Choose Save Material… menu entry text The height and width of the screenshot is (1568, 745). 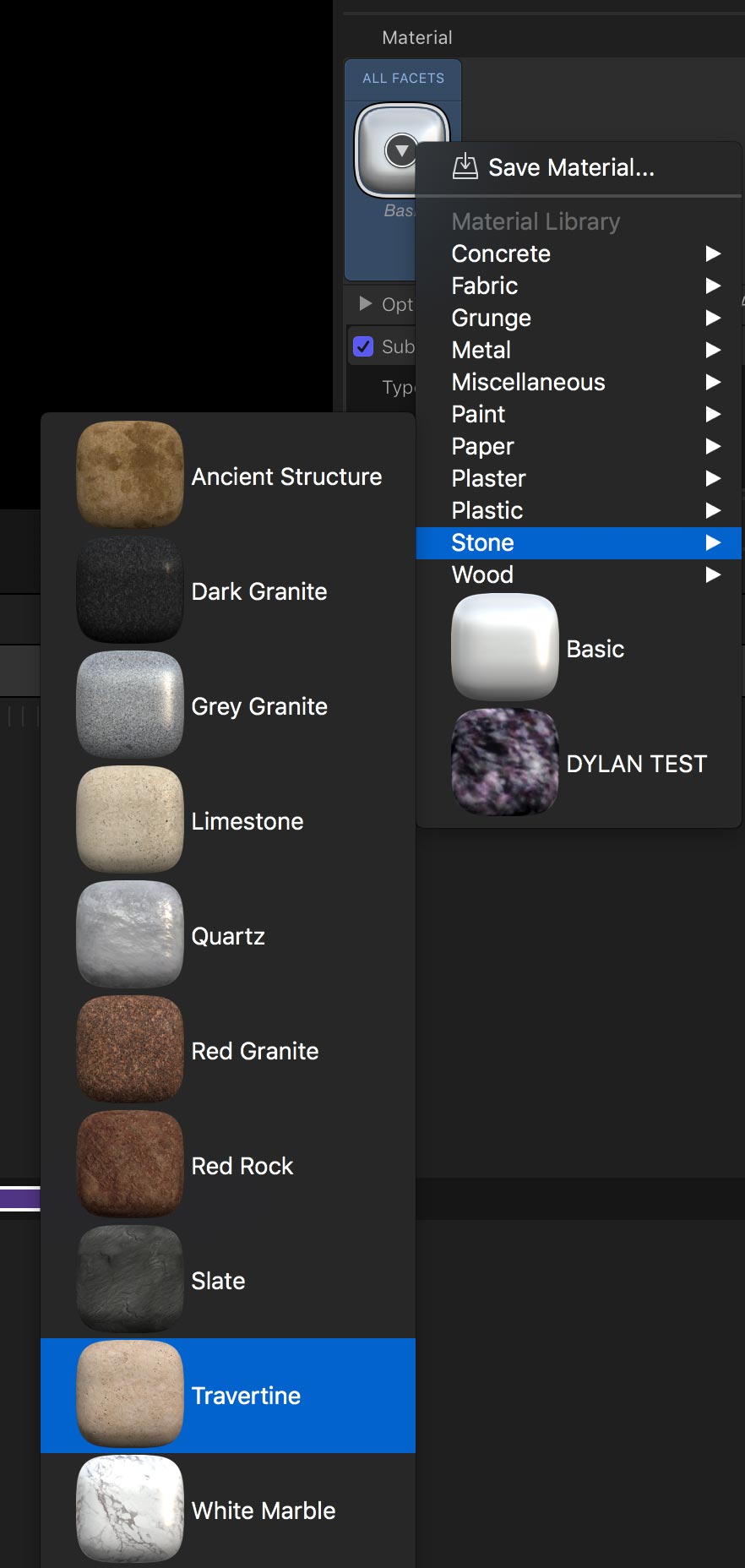(x=571, y=167)
